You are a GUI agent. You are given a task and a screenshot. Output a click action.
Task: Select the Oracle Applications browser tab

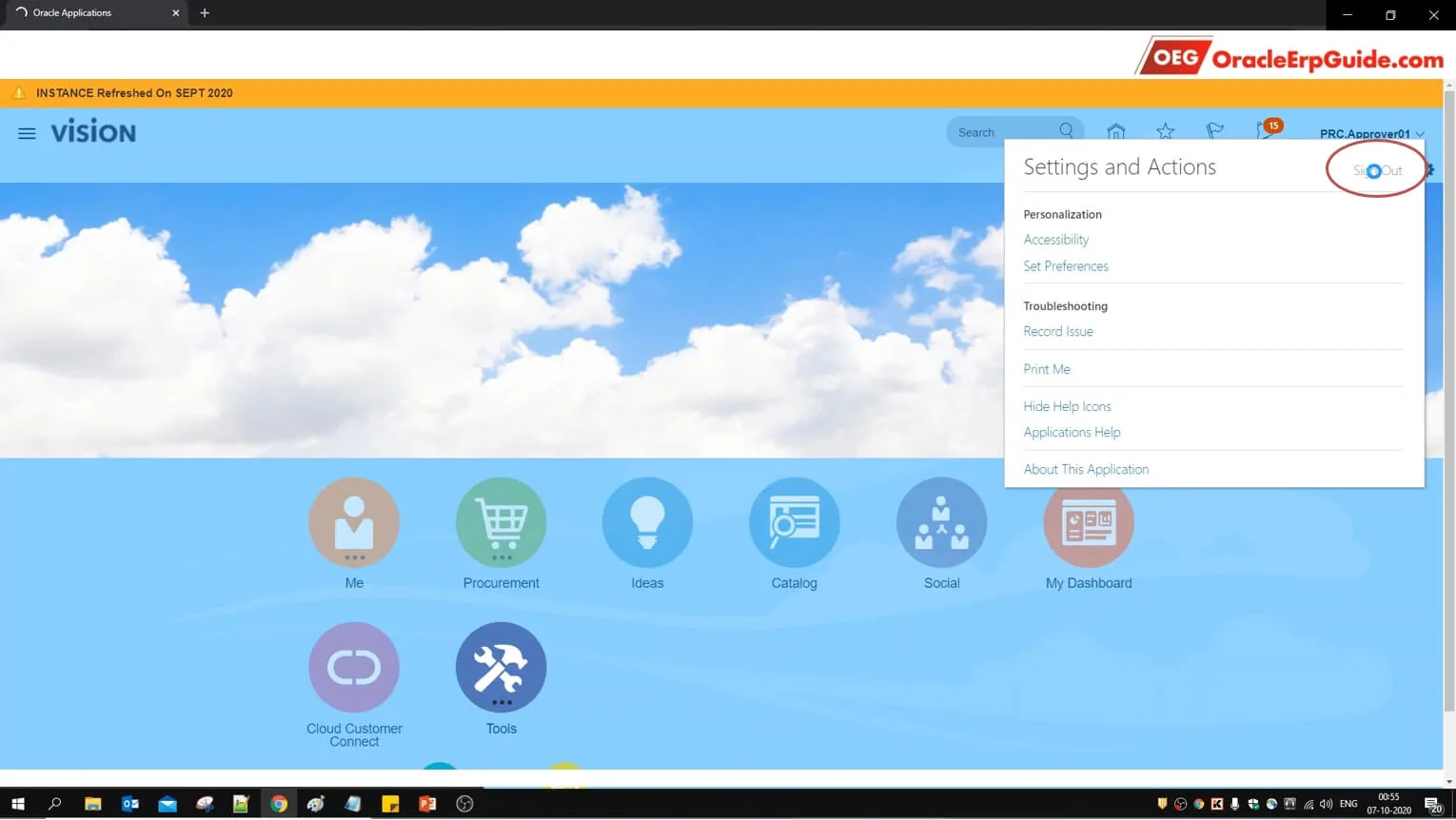95,13
